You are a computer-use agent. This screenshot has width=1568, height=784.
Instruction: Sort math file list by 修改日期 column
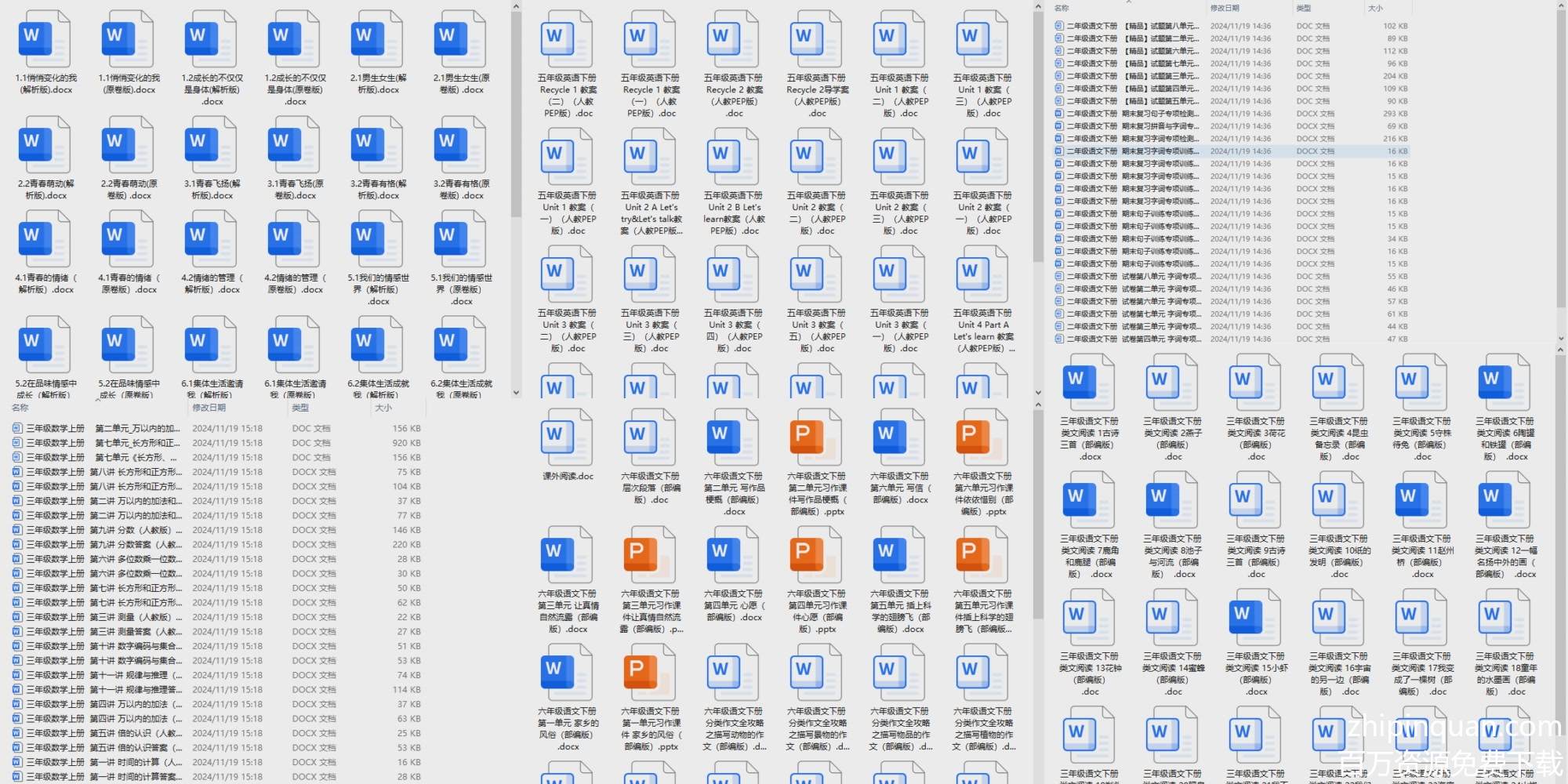[x=209, y=408]
